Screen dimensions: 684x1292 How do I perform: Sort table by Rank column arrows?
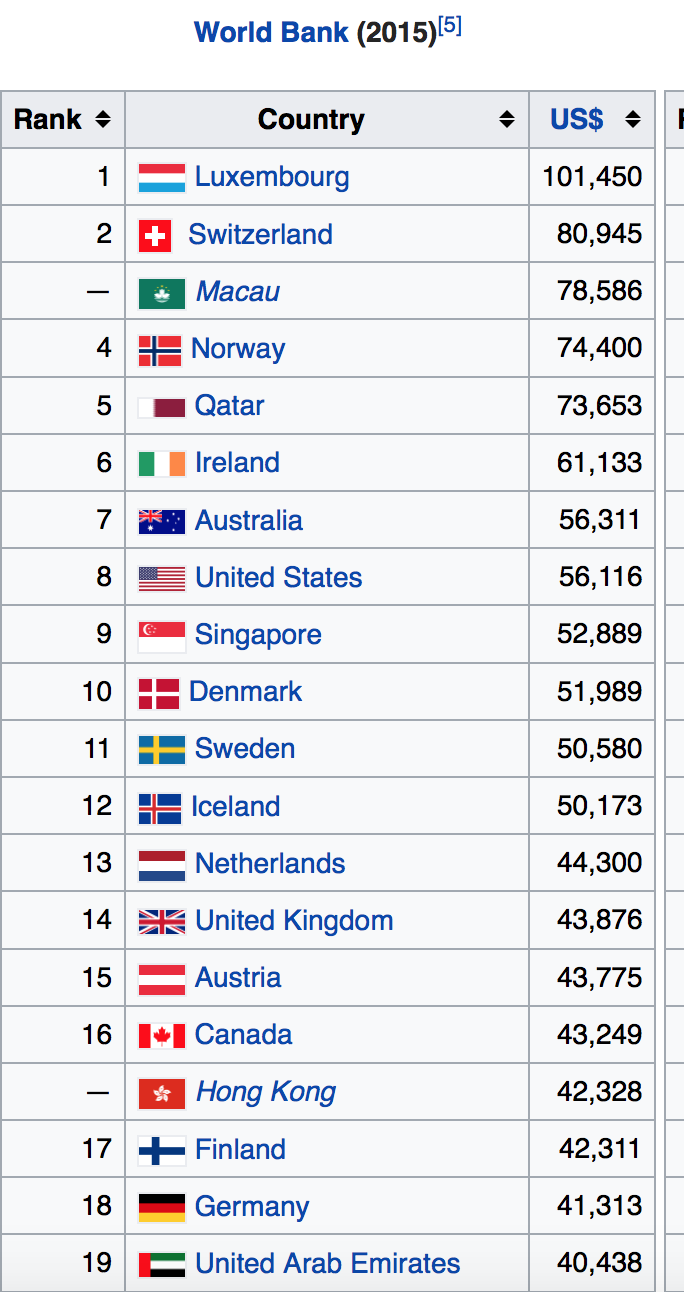102,120
